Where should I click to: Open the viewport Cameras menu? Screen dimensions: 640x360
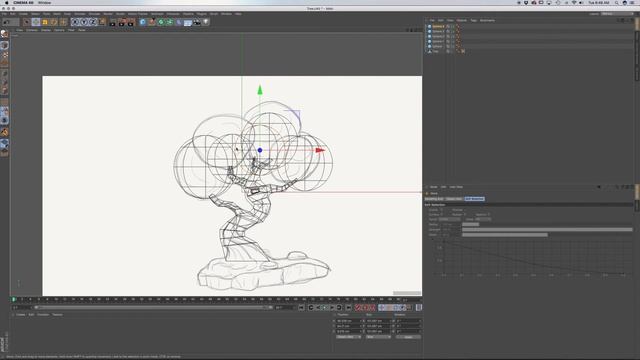click(32, 30)
